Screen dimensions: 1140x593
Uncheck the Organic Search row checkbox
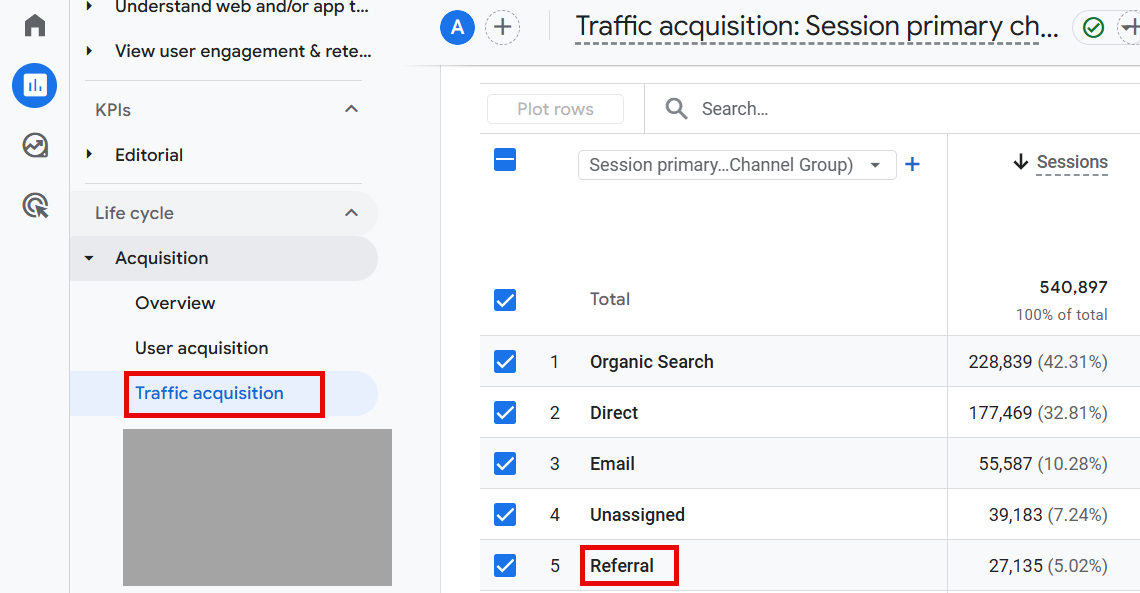click(x=505, y=361)
